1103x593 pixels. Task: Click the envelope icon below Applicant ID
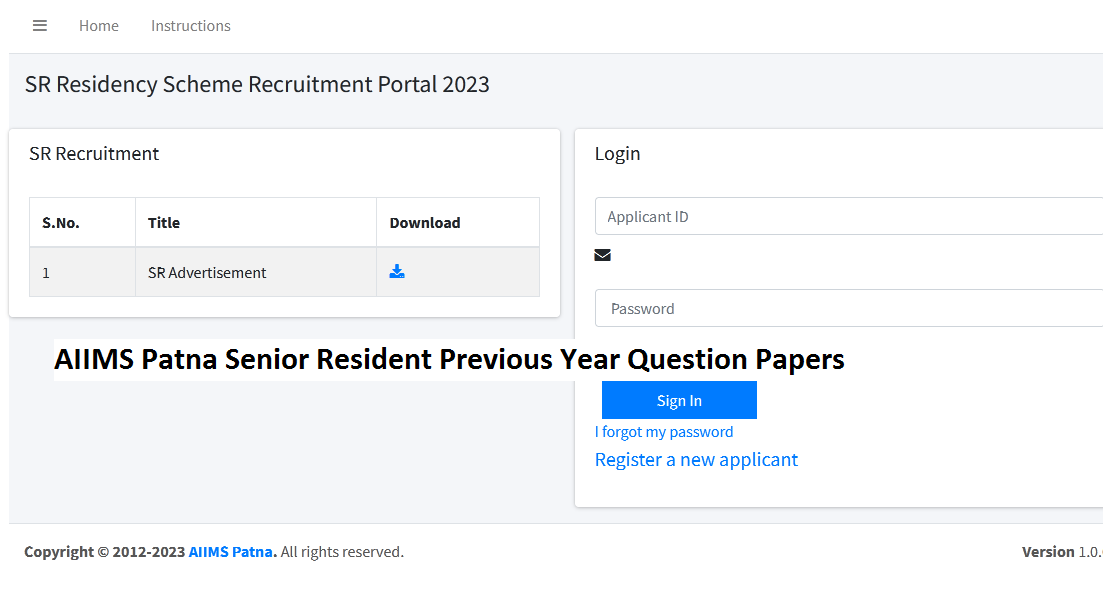(602, 255)
